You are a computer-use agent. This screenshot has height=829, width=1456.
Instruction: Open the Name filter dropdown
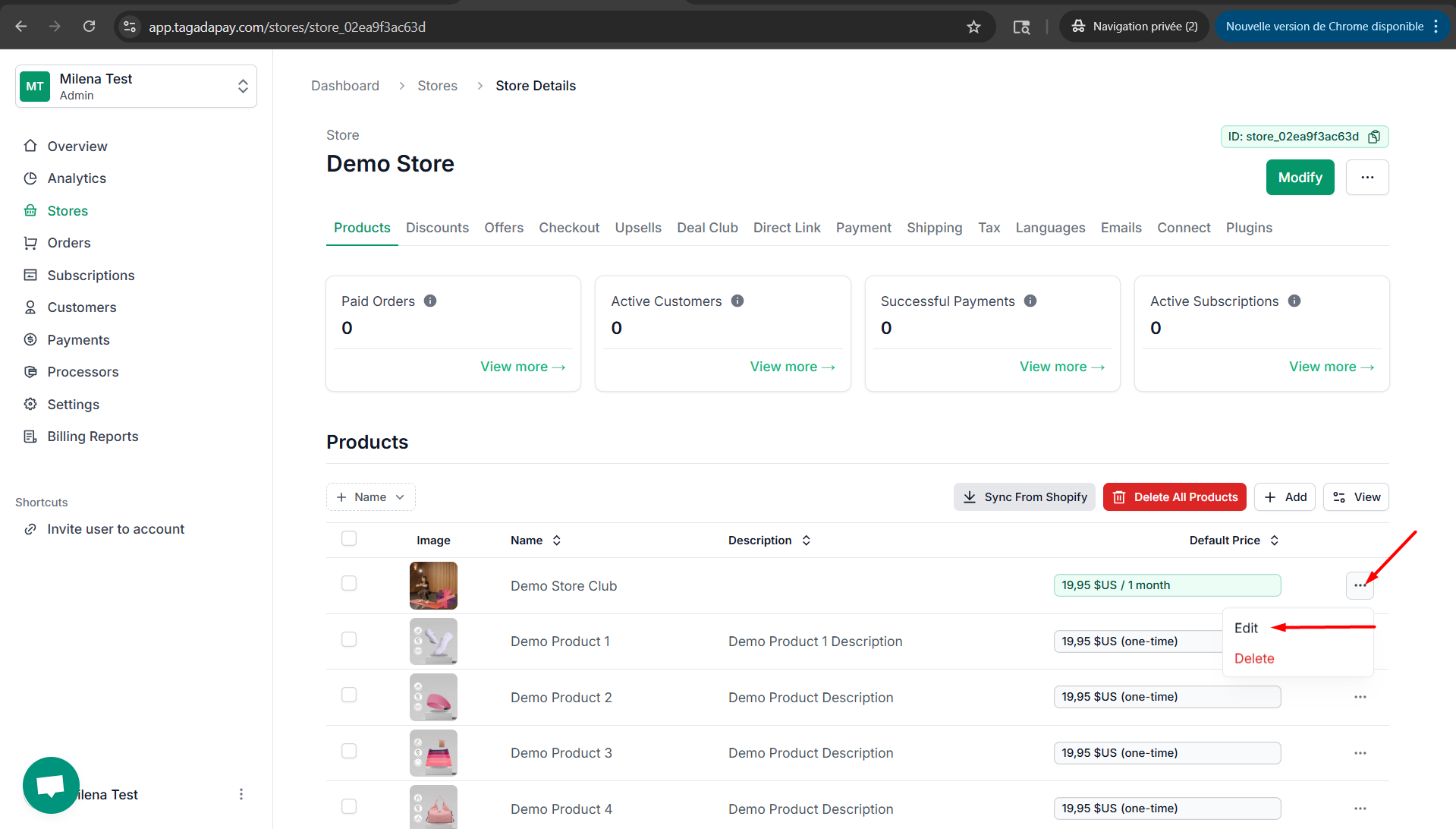[x=371, y=497]
